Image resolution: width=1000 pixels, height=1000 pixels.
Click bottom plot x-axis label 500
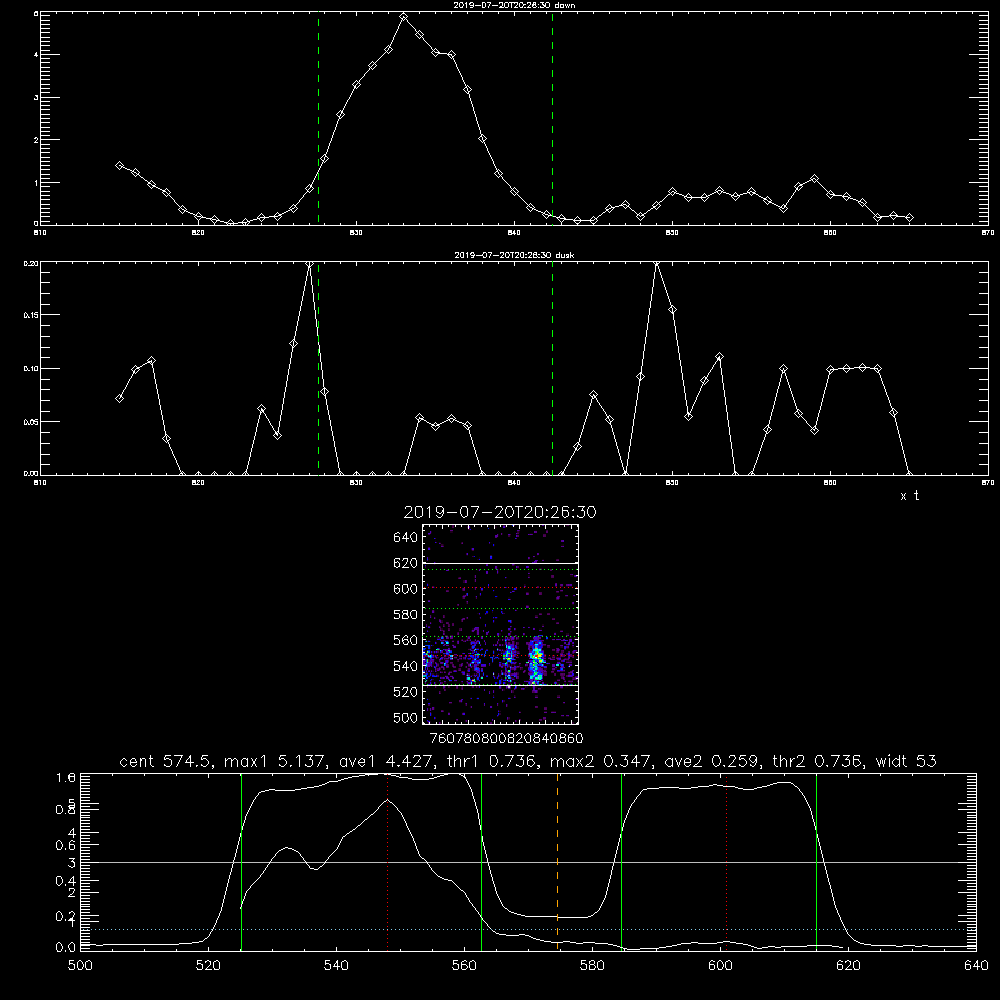tap(80, 966)
